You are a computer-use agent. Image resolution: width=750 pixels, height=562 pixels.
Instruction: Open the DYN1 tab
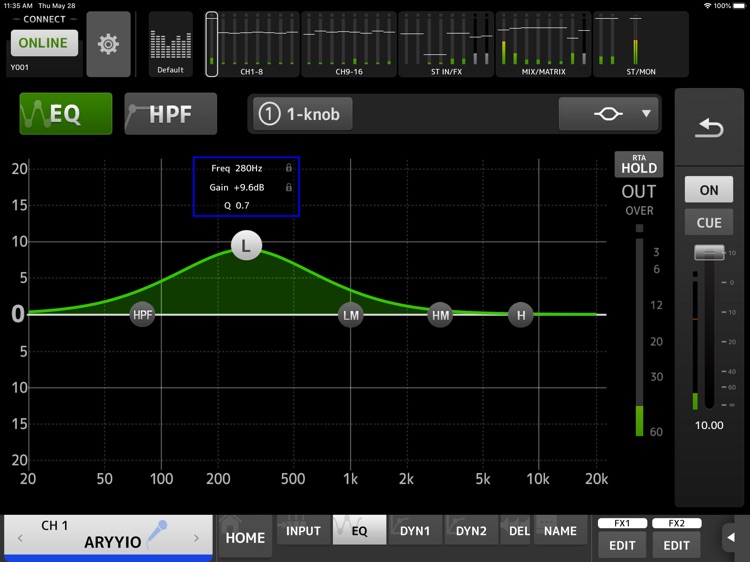415,530
